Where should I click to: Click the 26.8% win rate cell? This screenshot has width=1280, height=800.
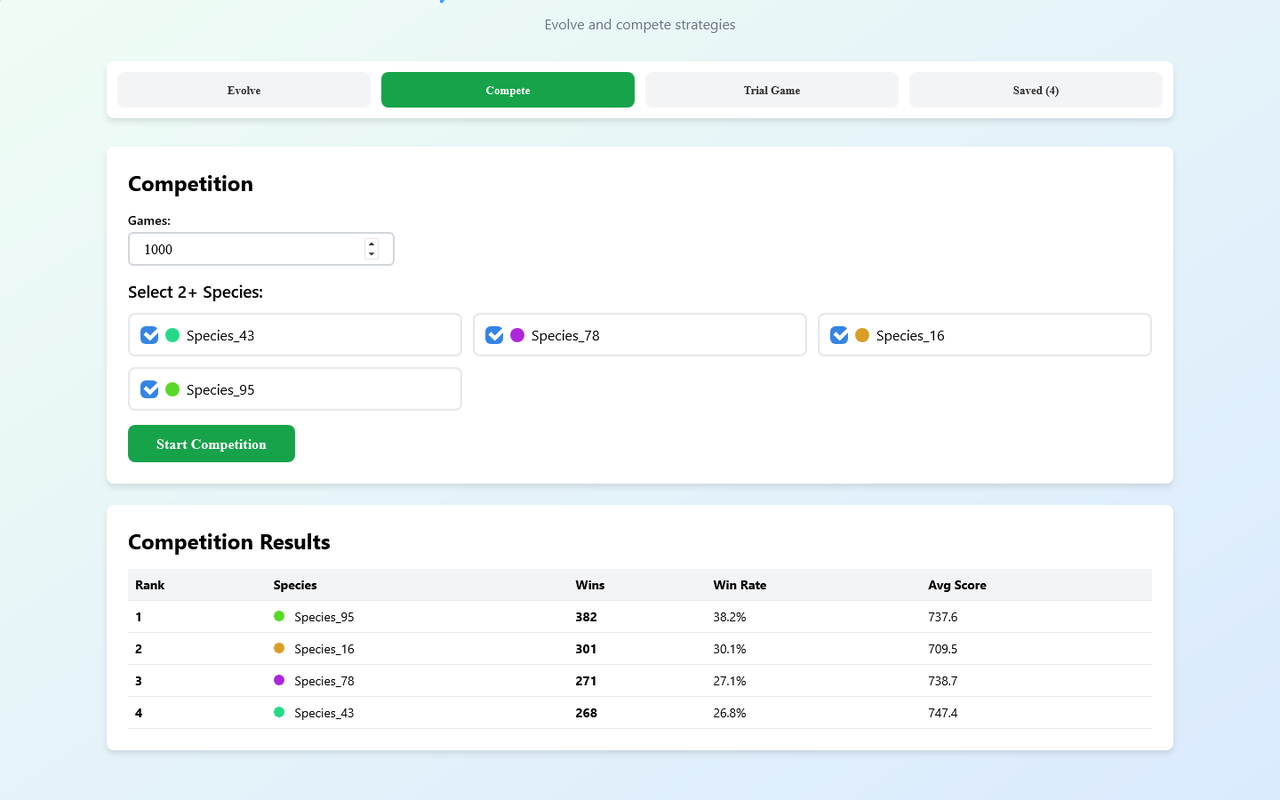tap(730, 713)
